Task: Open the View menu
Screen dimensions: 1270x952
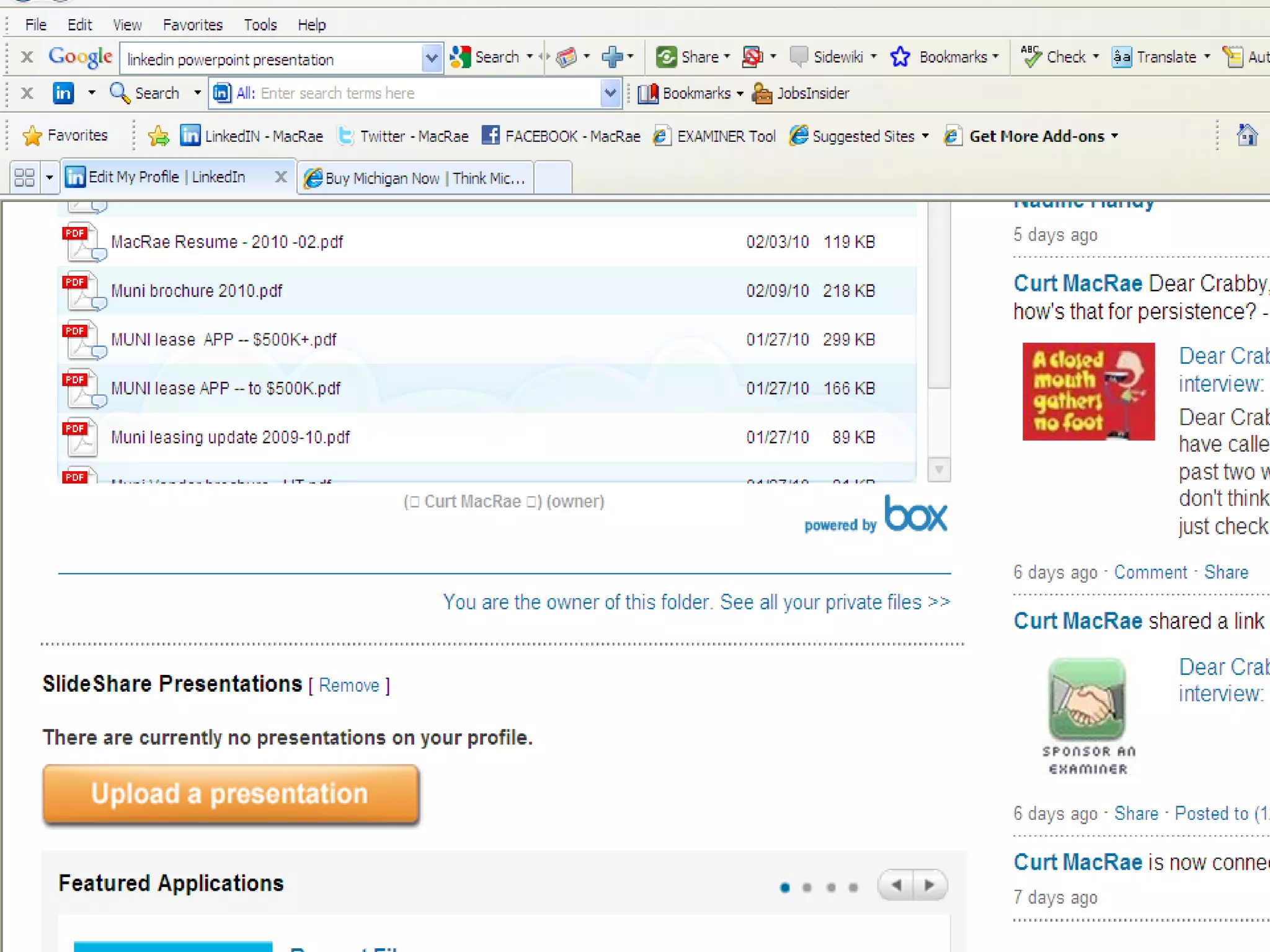Action: [x=127, y=25]
